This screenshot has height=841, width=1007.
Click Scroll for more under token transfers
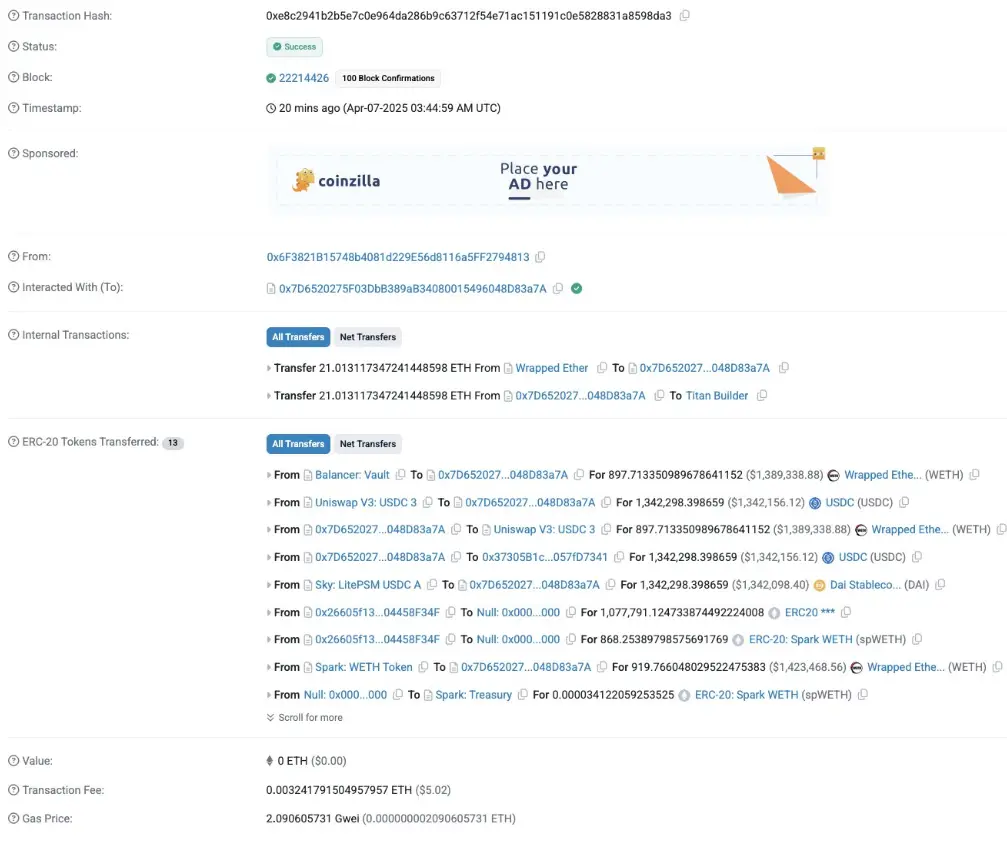[x=304, y=717]
